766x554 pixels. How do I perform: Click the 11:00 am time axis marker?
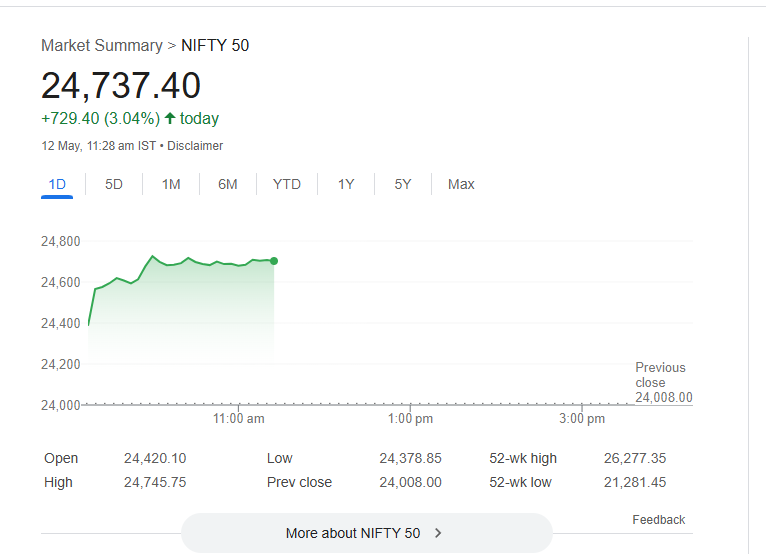coord(238,419)
